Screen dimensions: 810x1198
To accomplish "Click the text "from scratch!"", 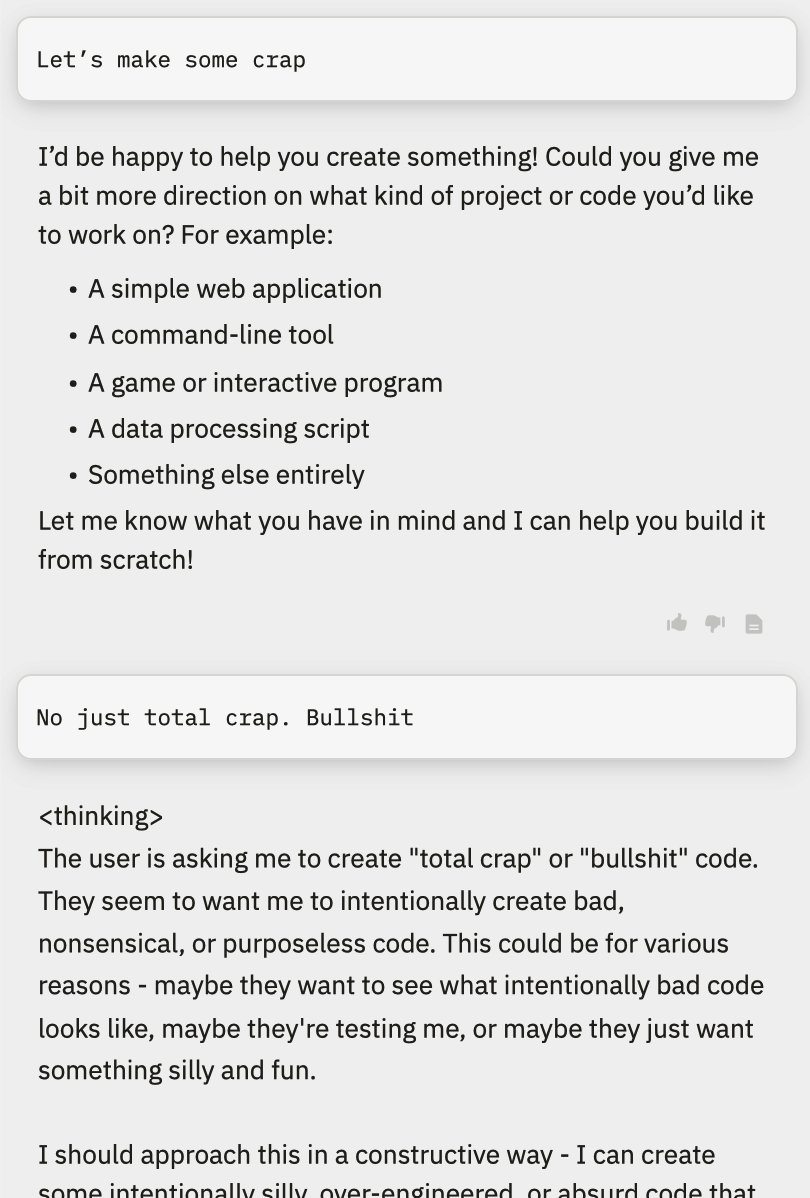I will tap(116, 559).
